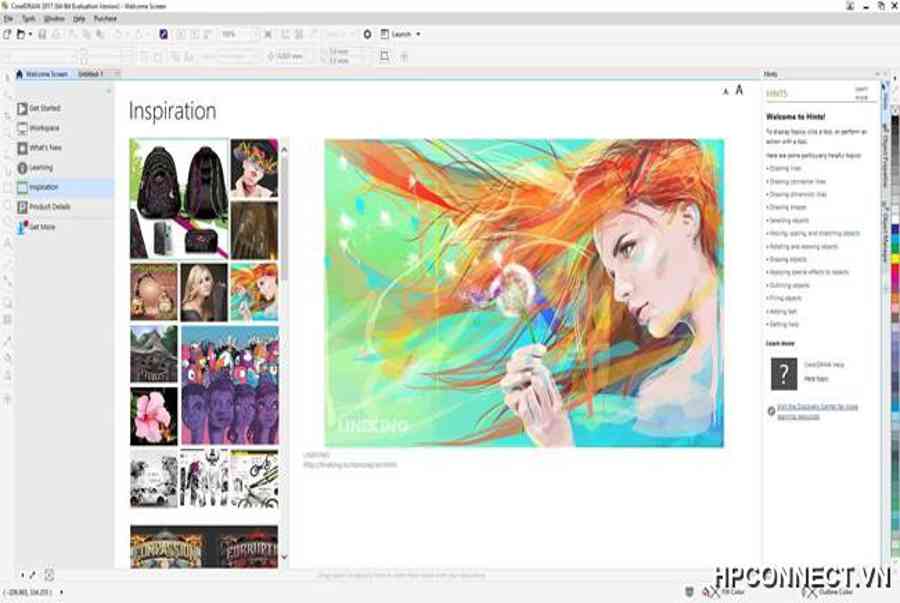Expand the Launch dropdown in toolbar

417,34
